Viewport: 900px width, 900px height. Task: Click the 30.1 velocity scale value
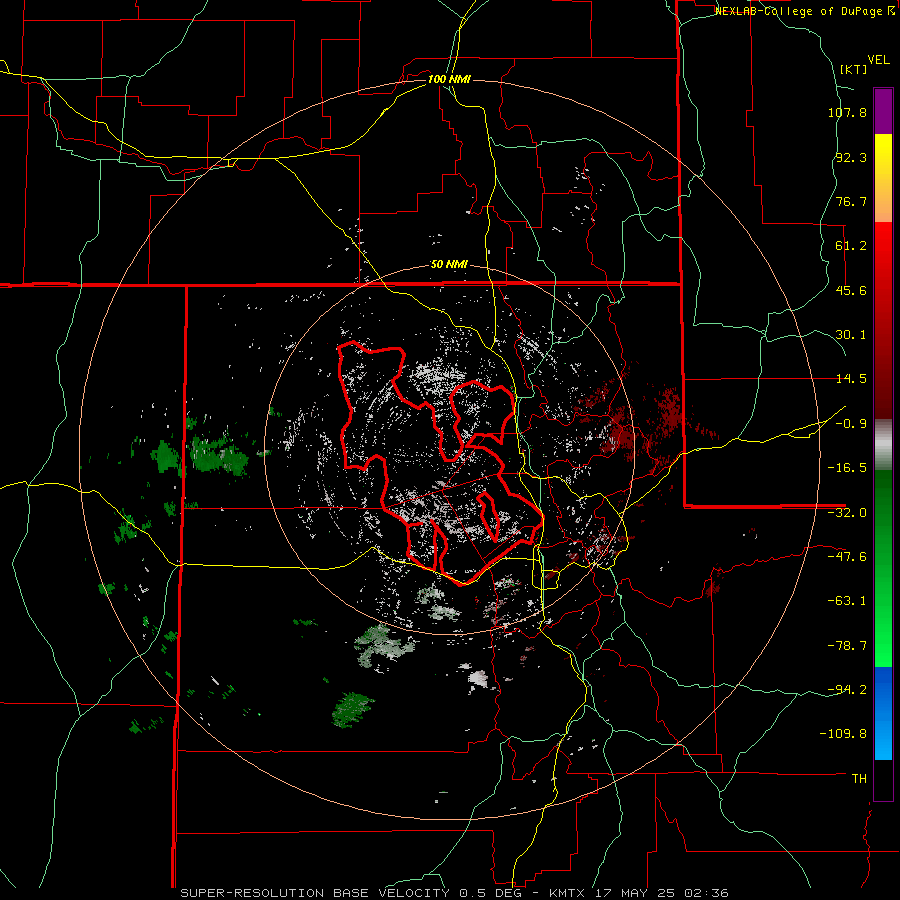click(851, 335)
